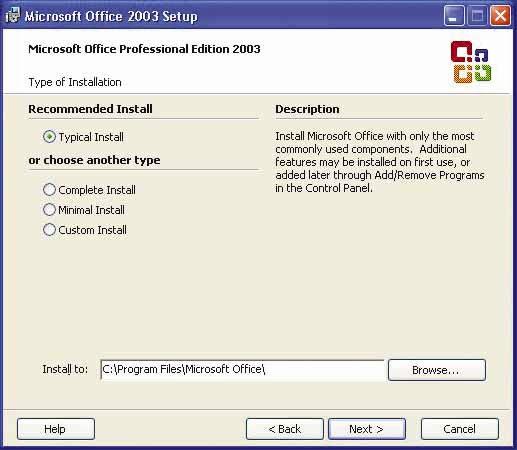The width and height of the screenshot is (517, 450).
Task: Click the 'Install to:' label
Action: click(x=65, y=369)
